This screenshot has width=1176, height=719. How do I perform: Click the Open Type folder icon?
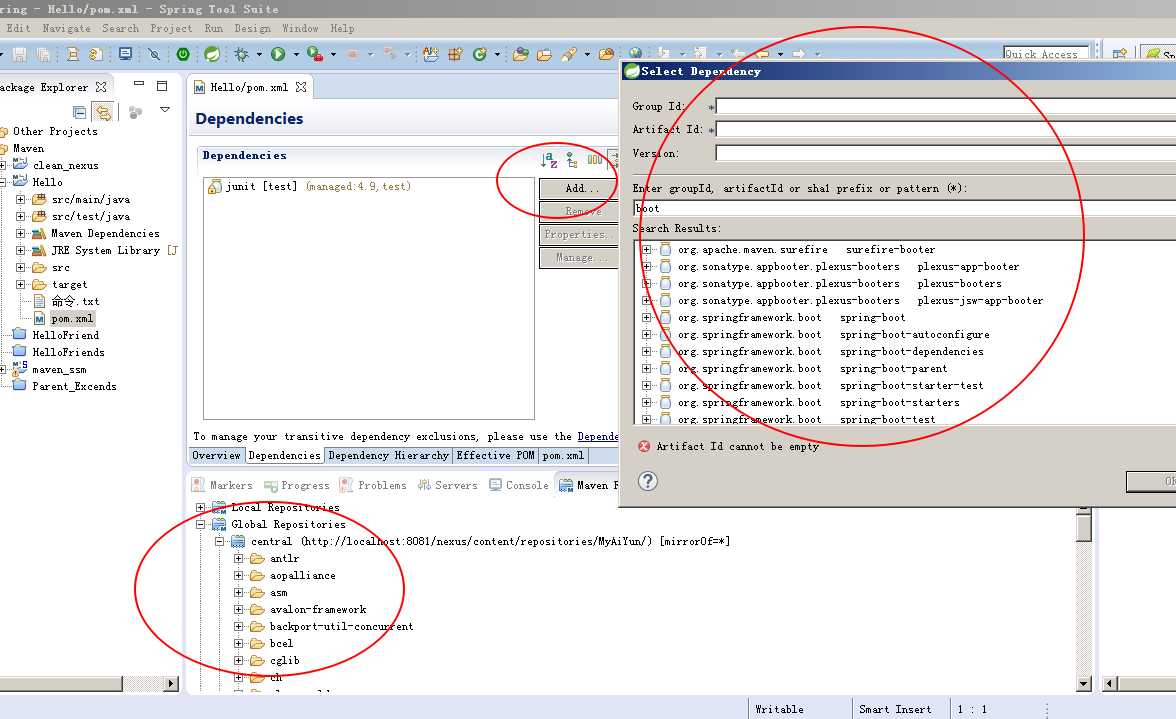(x=520, y=54)
